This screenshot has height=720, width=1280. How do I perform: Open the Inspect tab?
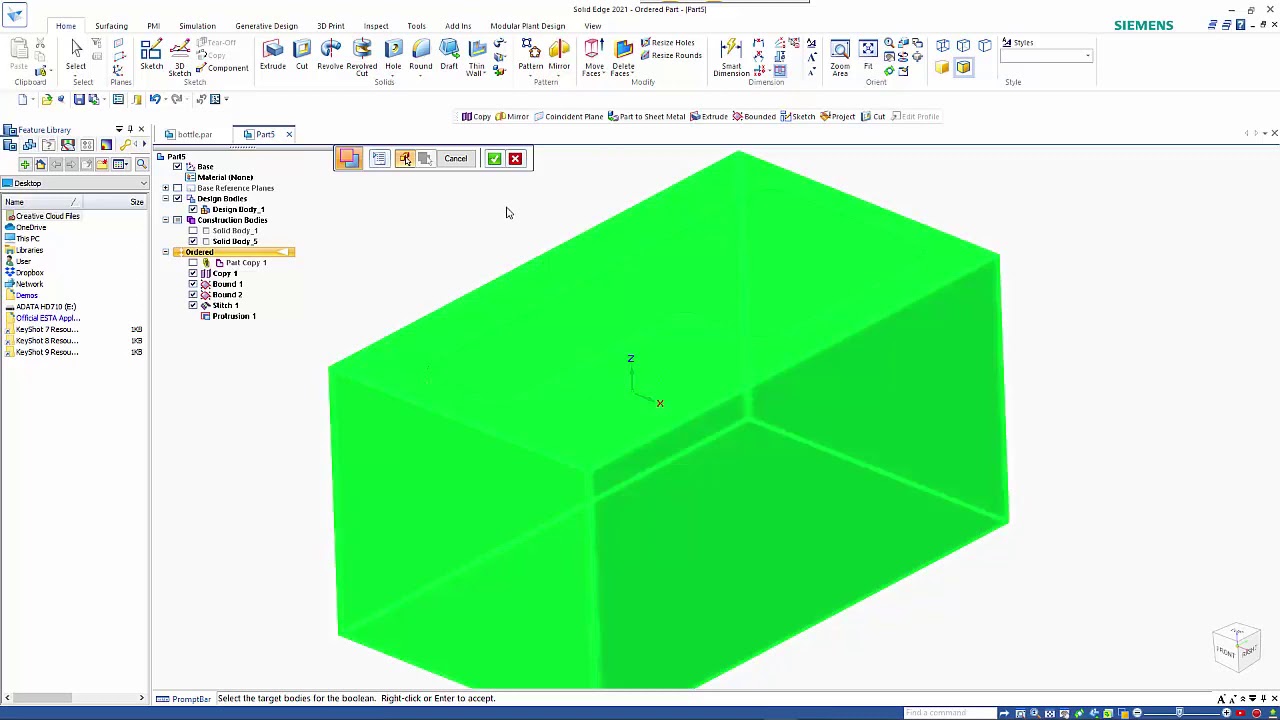pos(376,26)
